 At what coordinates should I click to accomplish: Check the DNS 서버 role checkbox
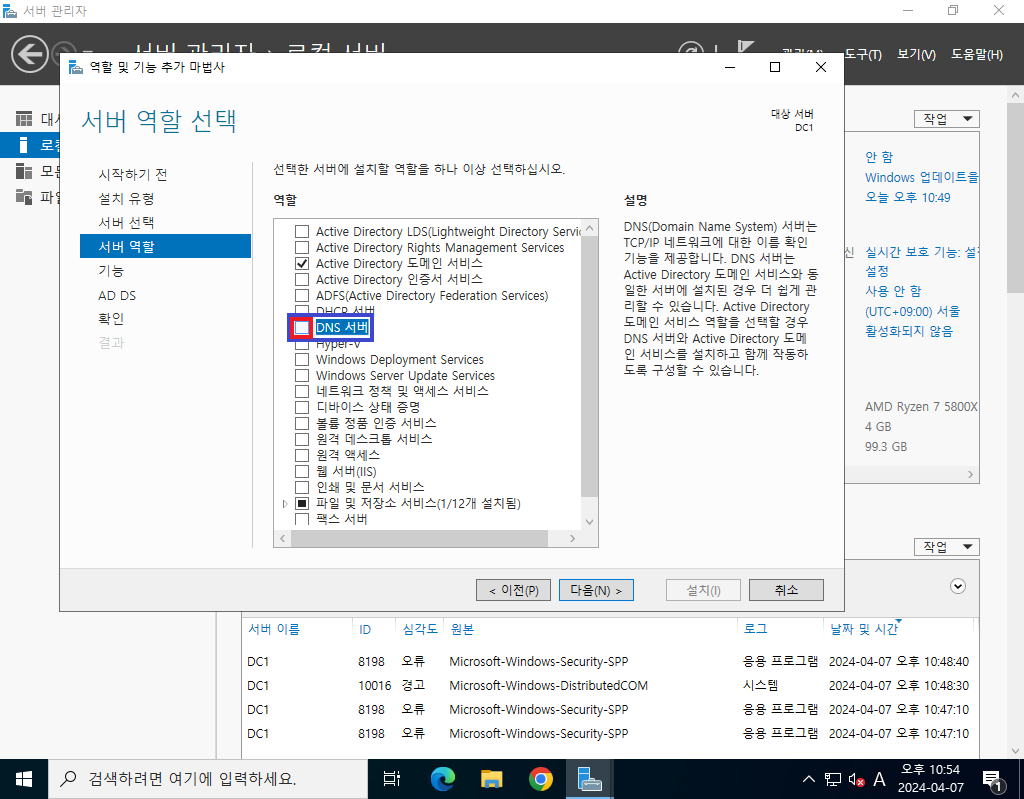pyautogui.click(x=302, y=327)
